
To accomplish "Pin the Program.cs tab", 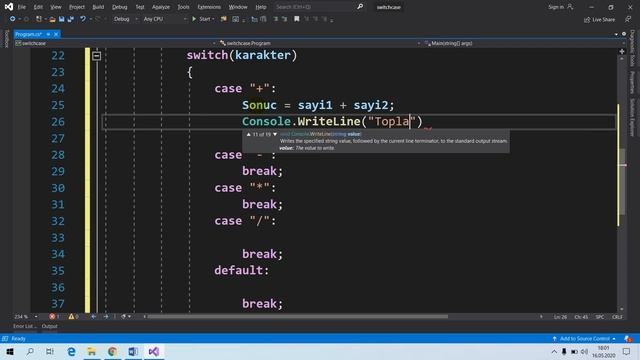I will [48, 34].
